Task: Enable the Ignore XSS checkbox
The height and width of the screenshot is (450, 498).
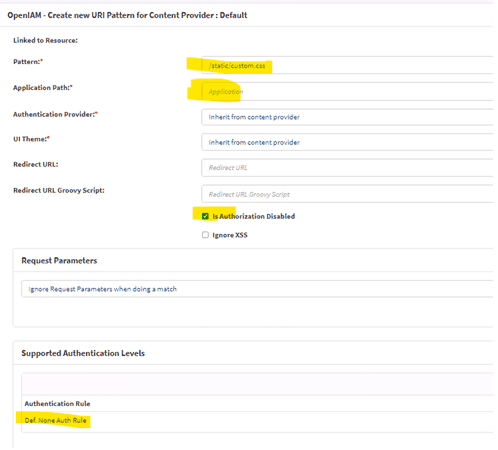Action: (x=205, y=235)
